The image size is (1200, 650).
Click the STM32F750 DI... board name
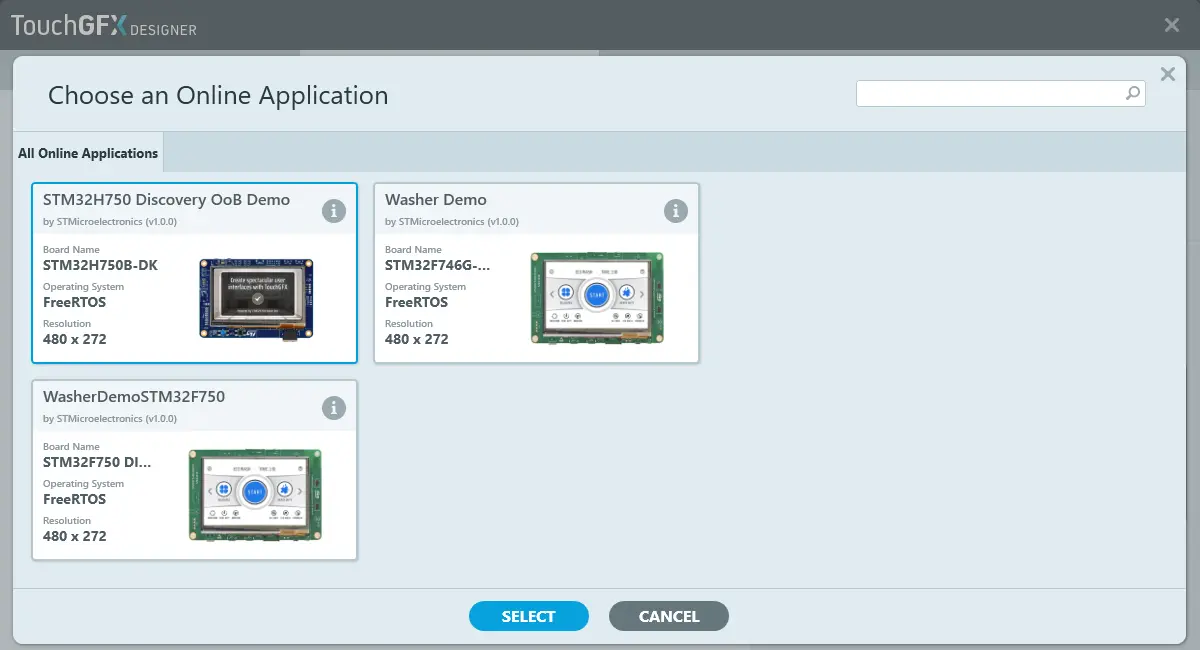pos(97,463)
